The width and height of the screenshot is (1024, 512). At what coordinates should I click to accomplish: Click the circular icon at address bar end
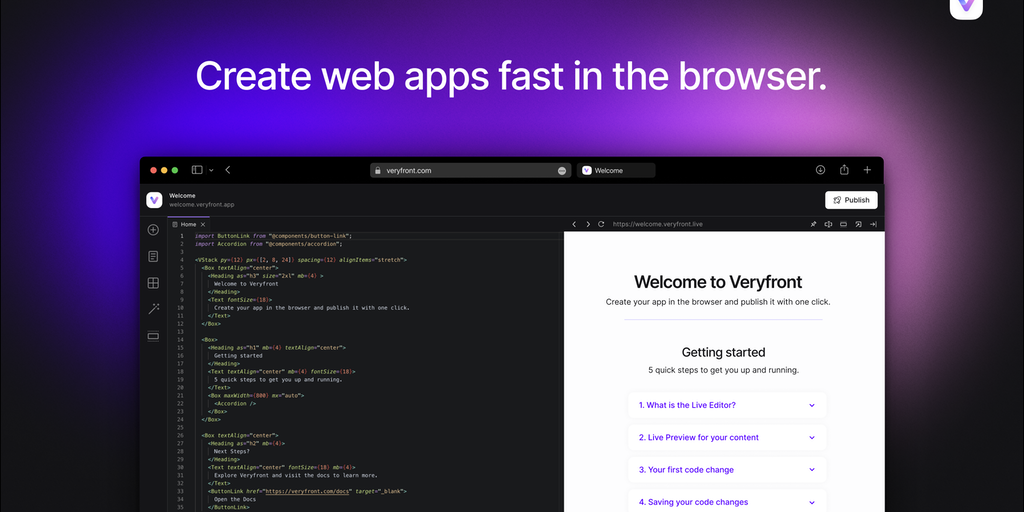[x=562, y=170]
